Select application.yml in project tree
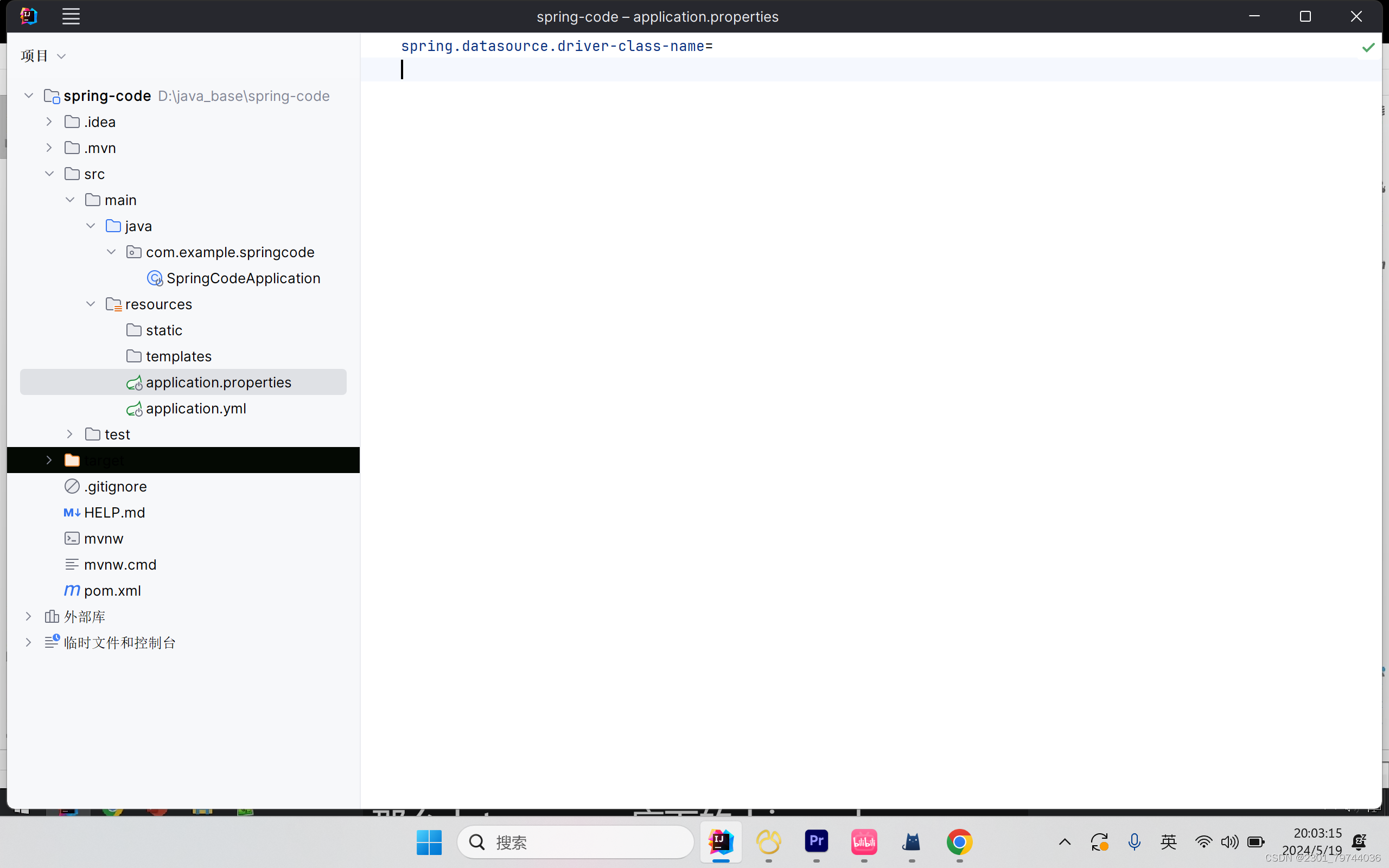The width and height of the screenshot is (1389, 868). point(195,408)
